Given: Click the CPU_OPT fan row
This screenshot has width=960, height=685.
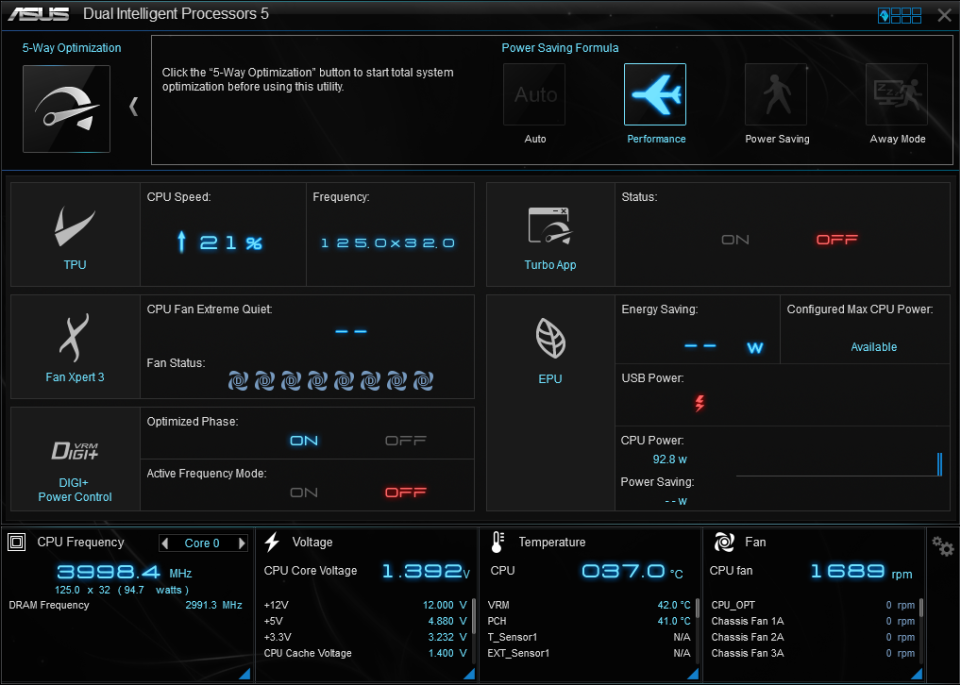Looking at the screenshot, I should (813, 605).
